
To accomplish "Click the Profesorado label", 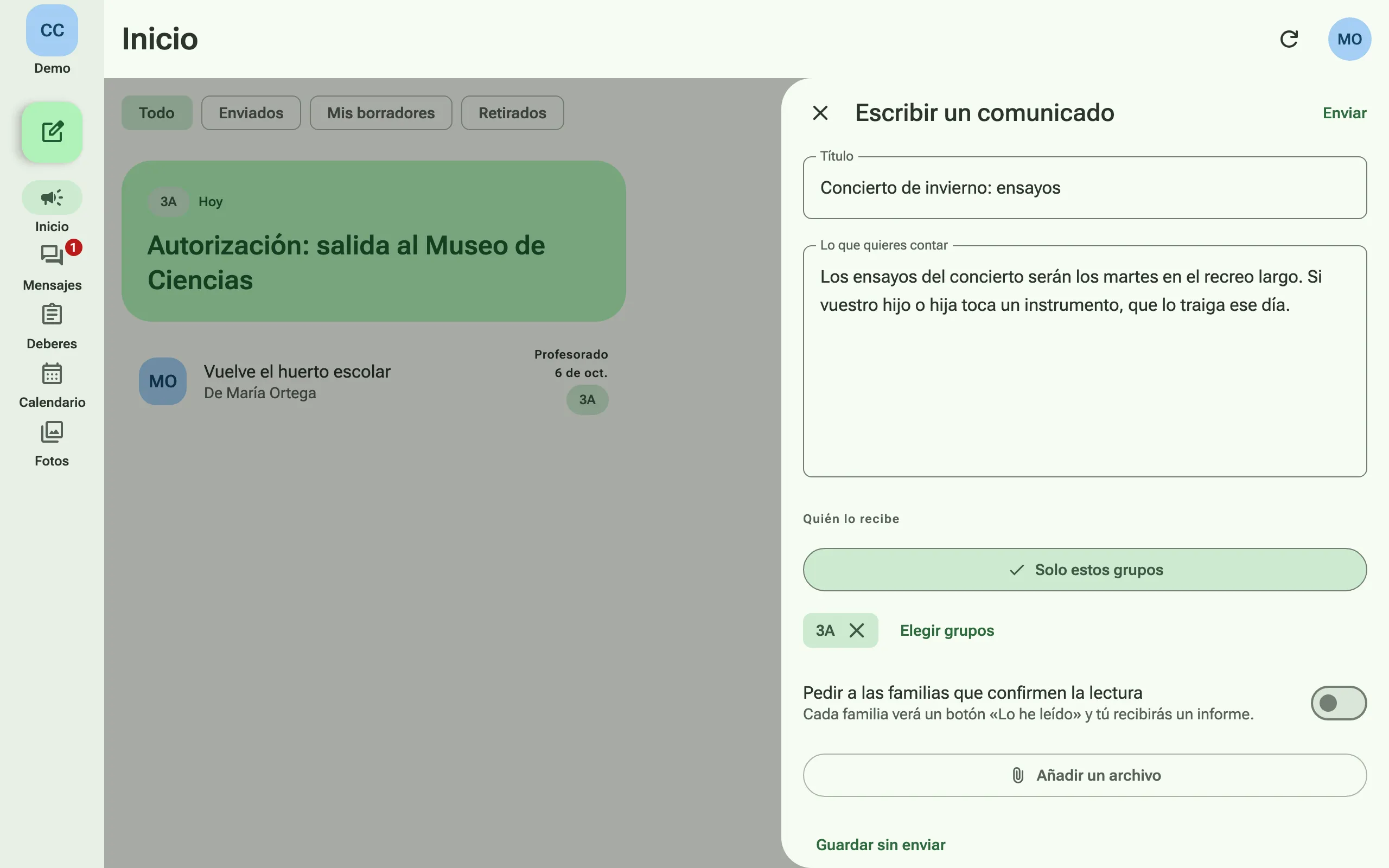I will [x=571, y=354].
